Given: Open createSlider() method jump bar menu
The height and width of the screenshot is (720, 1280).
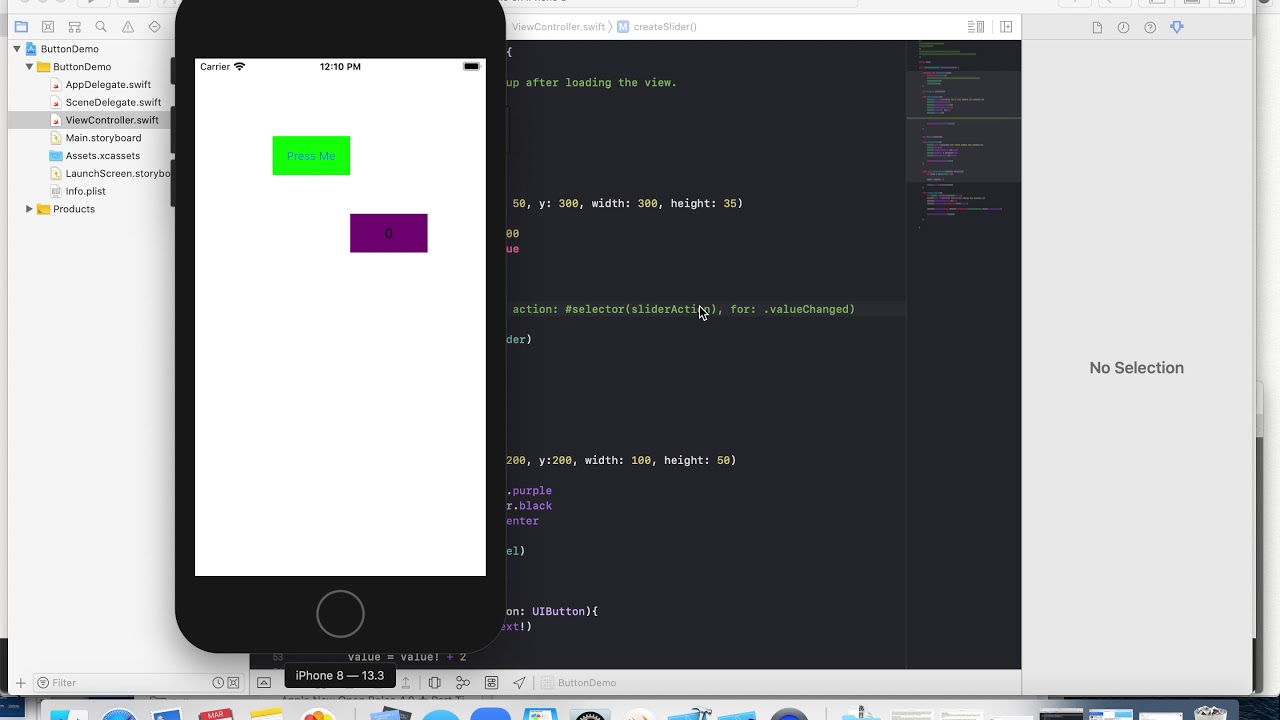Looking at the screenshot, I should (x=657, y=27).
